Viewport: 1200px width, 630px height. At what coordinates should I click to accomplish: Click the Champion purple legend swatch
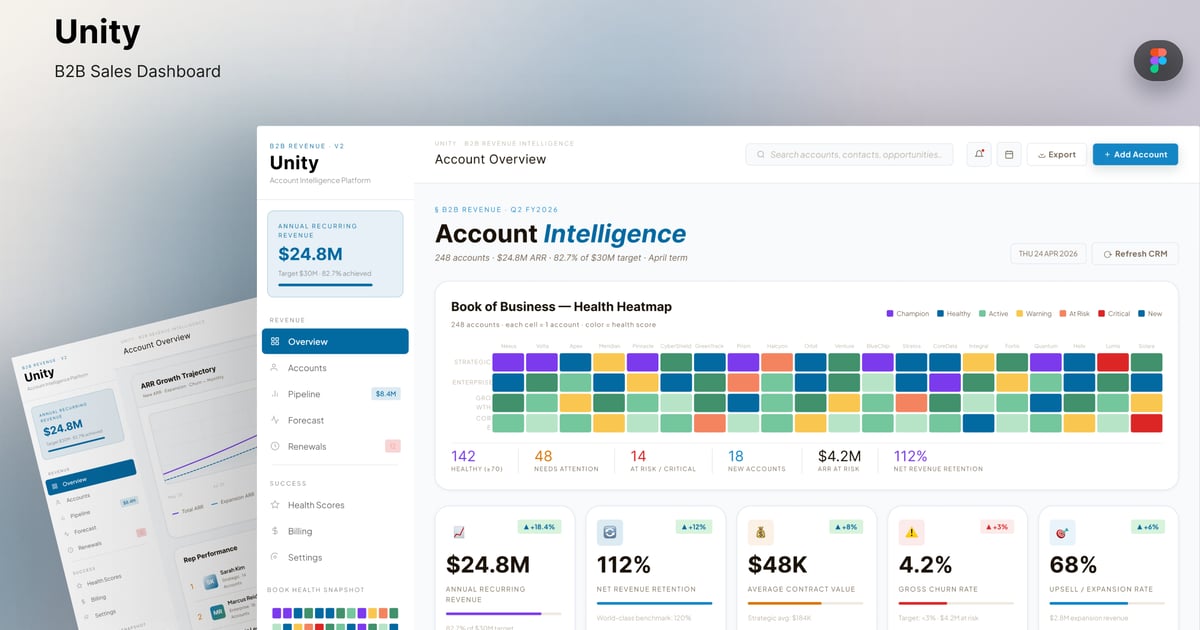pyautogui.click(x=890, y=313)
